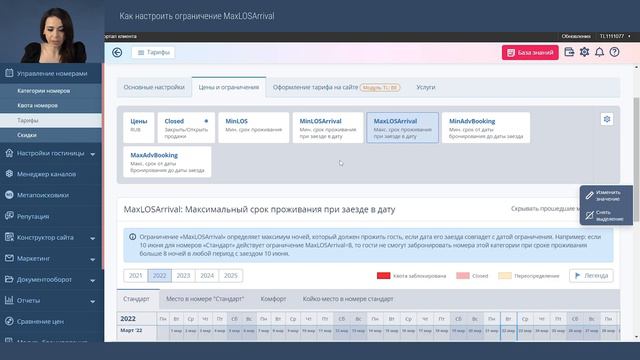The width and height of the screenshot is (640, 360).
Task: Switch to Койко-место в номере стандарт tab
Action: pyautogui.click(x=348, y=299)
